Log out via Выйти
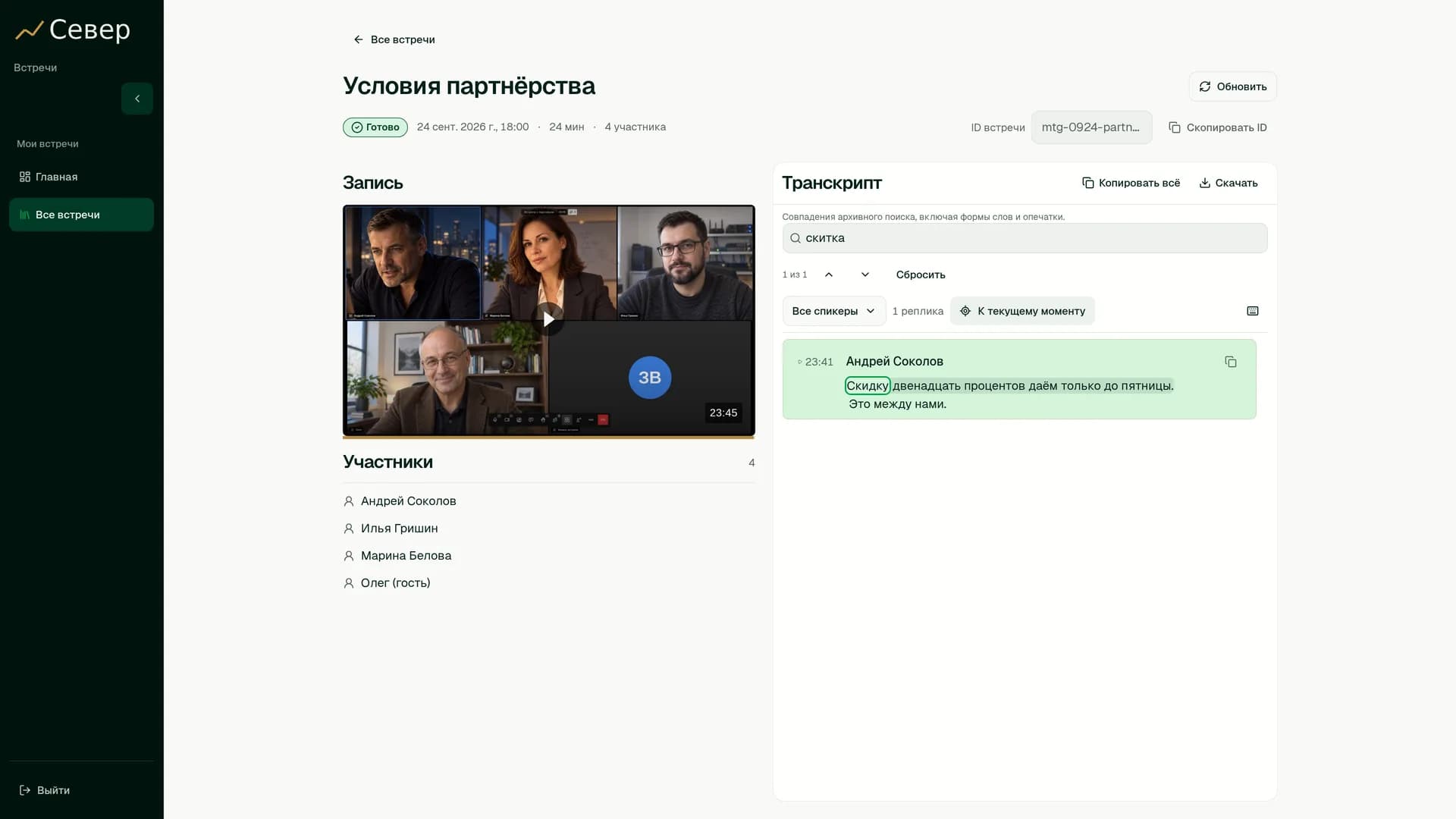The height and width of the screenshot is (819, 1456). point(45,790)
